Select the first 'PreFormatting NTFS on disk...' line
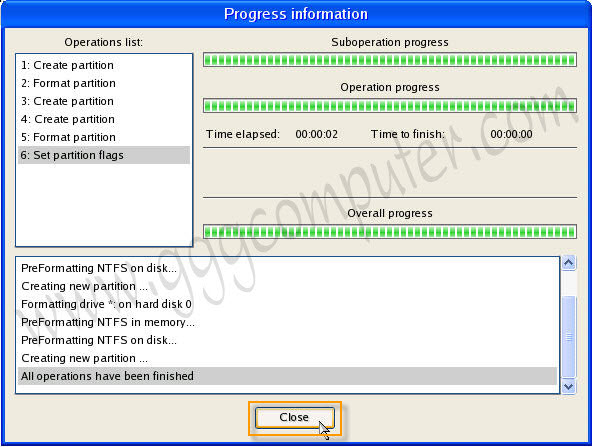The image size is (592, 447). 287,268
